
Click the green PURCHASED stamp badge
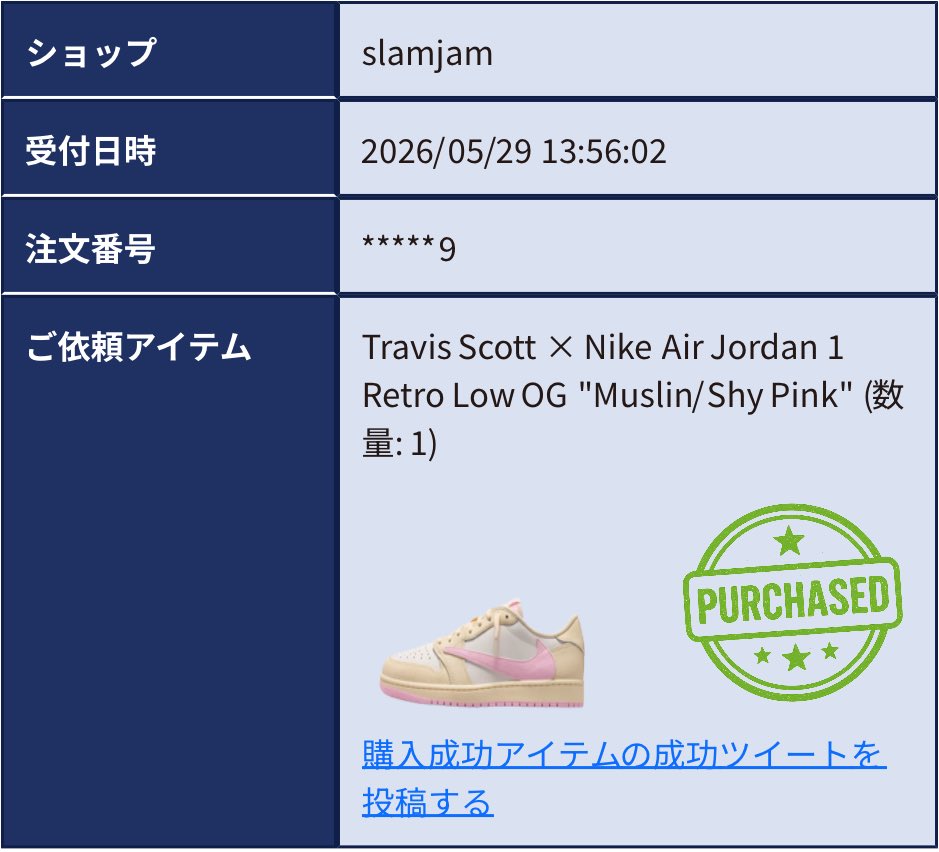pos(792,602)
